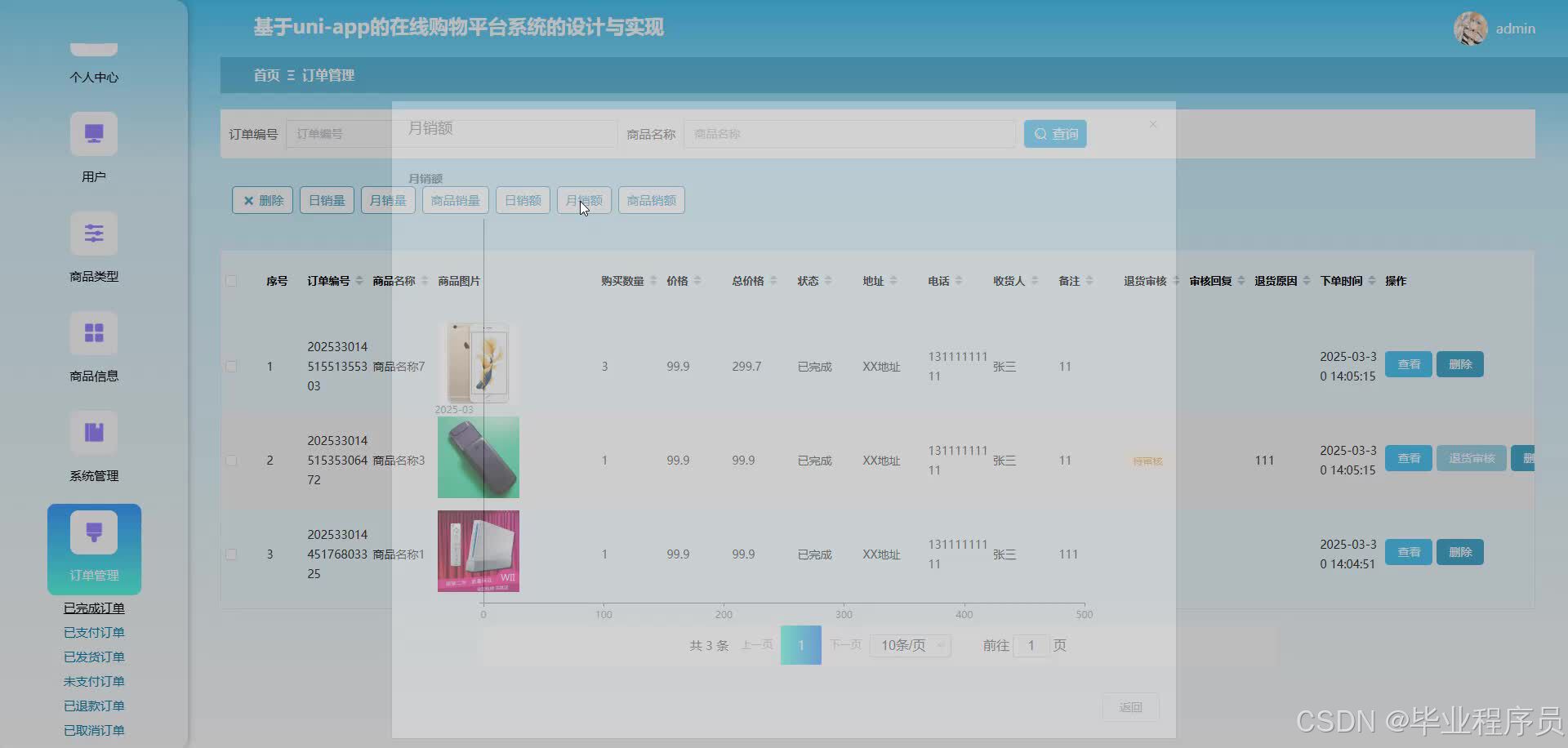Sort by 收货人 column arrows
This screenshot has width=1568, height=748.
1034,281
